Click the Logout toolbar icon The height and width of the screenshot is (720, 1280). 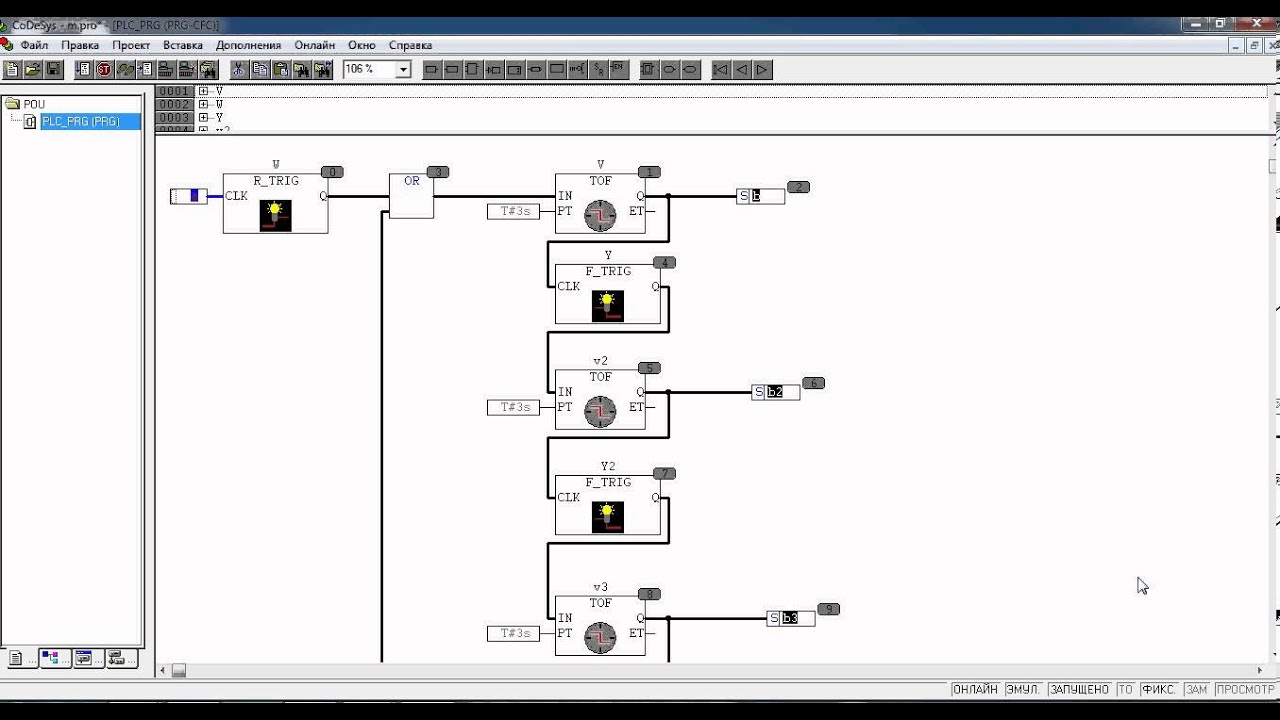pos(187,69)
